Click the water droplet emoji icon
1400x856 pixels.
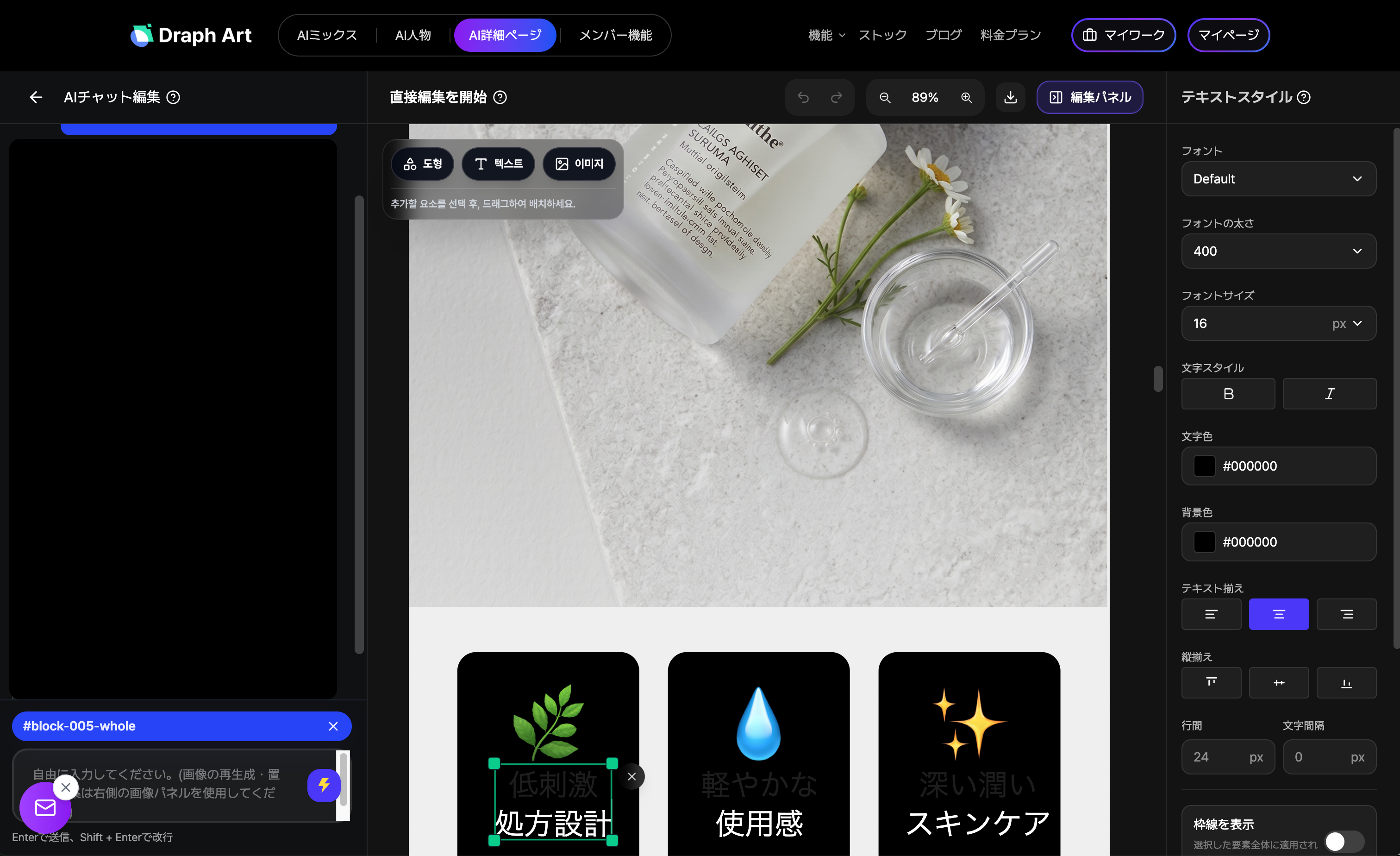pos(758,723)
